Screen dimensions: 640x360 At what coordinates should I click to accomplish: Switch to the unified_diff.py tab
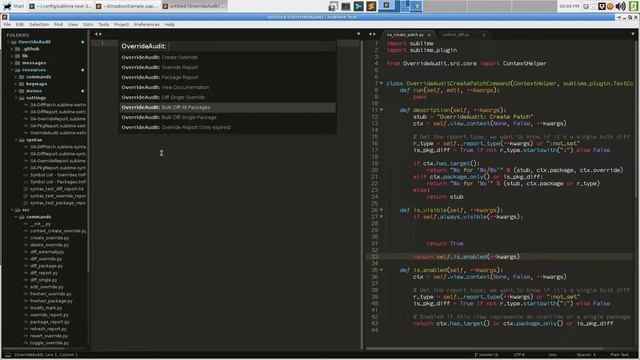click(461, 35)
